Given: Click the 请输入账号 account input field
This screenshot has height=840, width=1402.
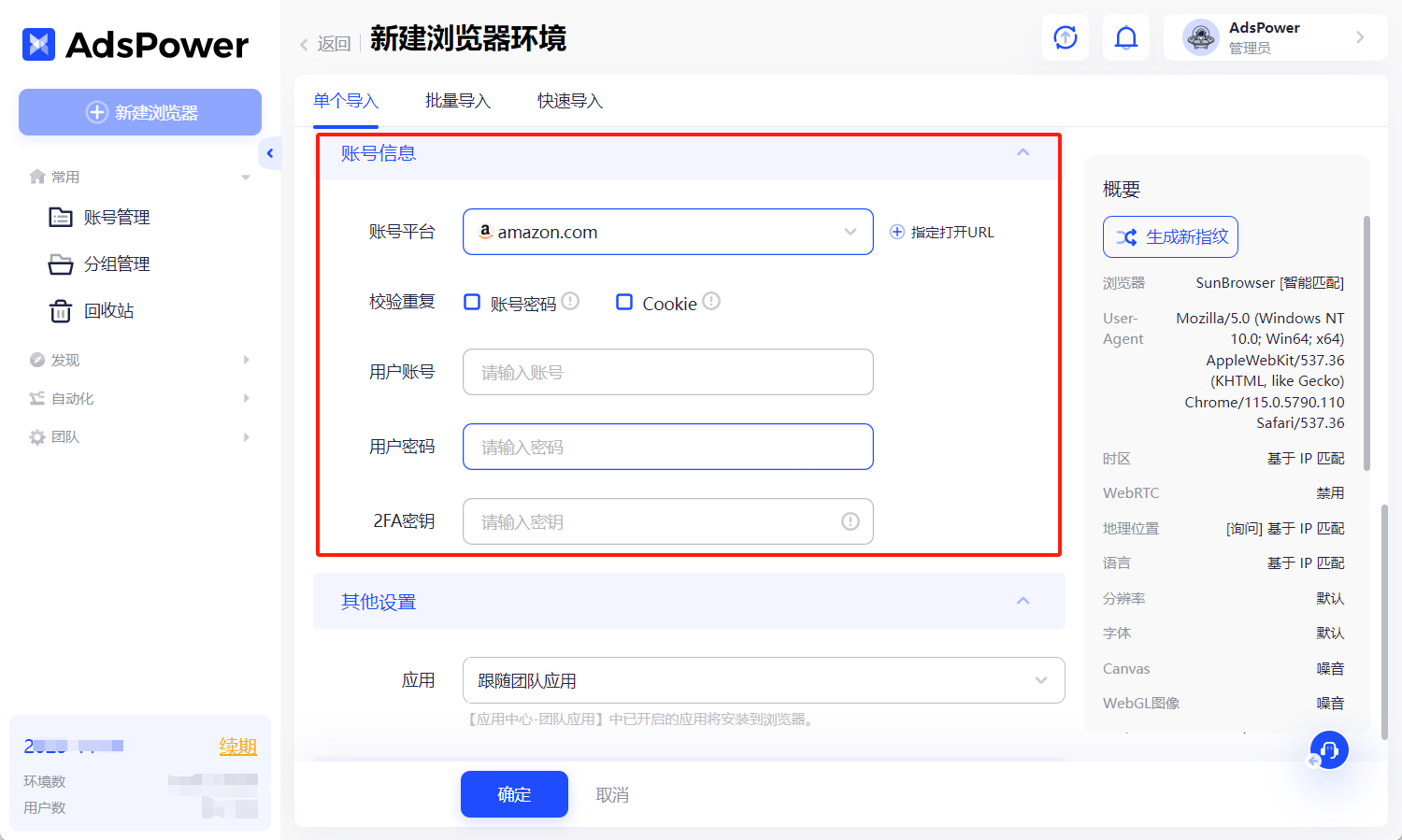Looking at the screenshot, I should coord(667,372).
